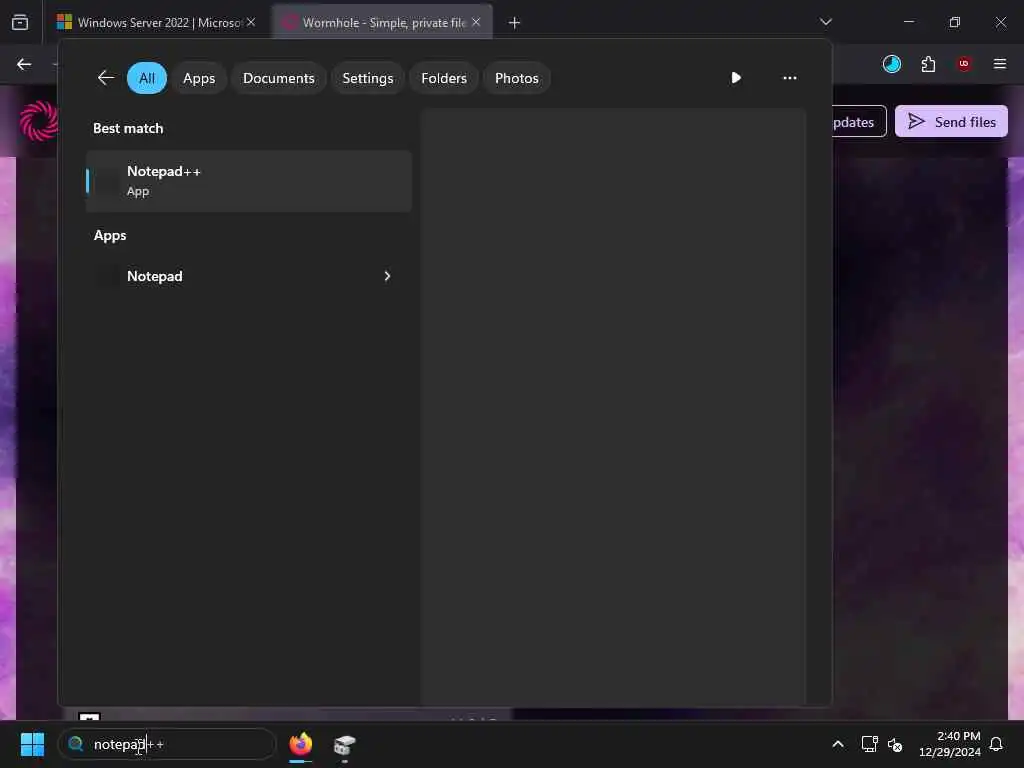
Task: Open search options three-dot menu
Action: point(790,78)
